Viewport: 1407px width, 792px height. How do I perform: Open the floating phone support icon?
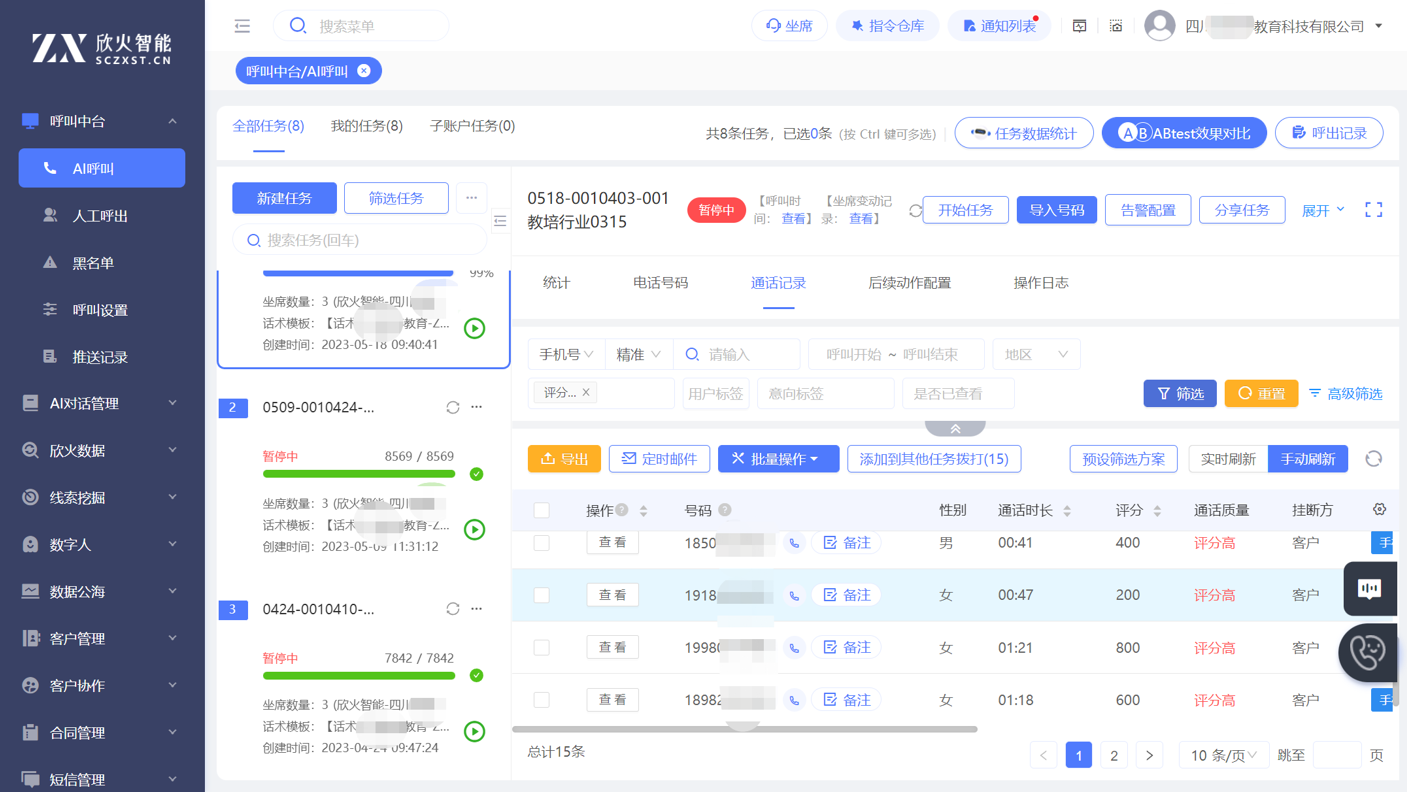(x=1368, y=652)
